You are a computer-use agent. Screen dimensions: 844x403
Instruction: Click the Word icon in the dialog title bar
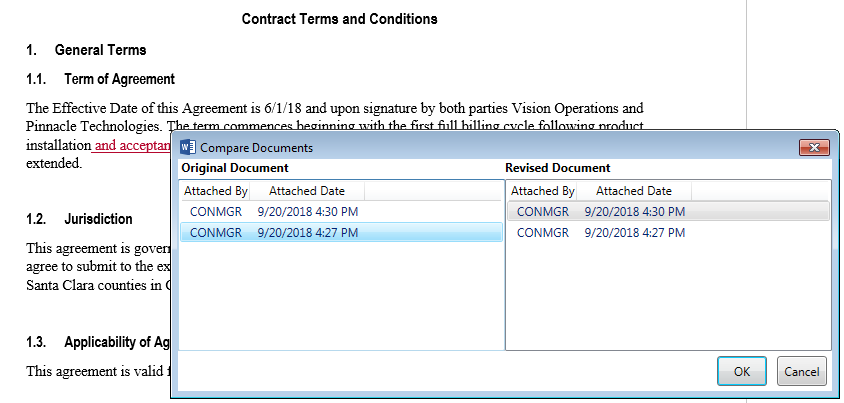(x=186, y=148)
